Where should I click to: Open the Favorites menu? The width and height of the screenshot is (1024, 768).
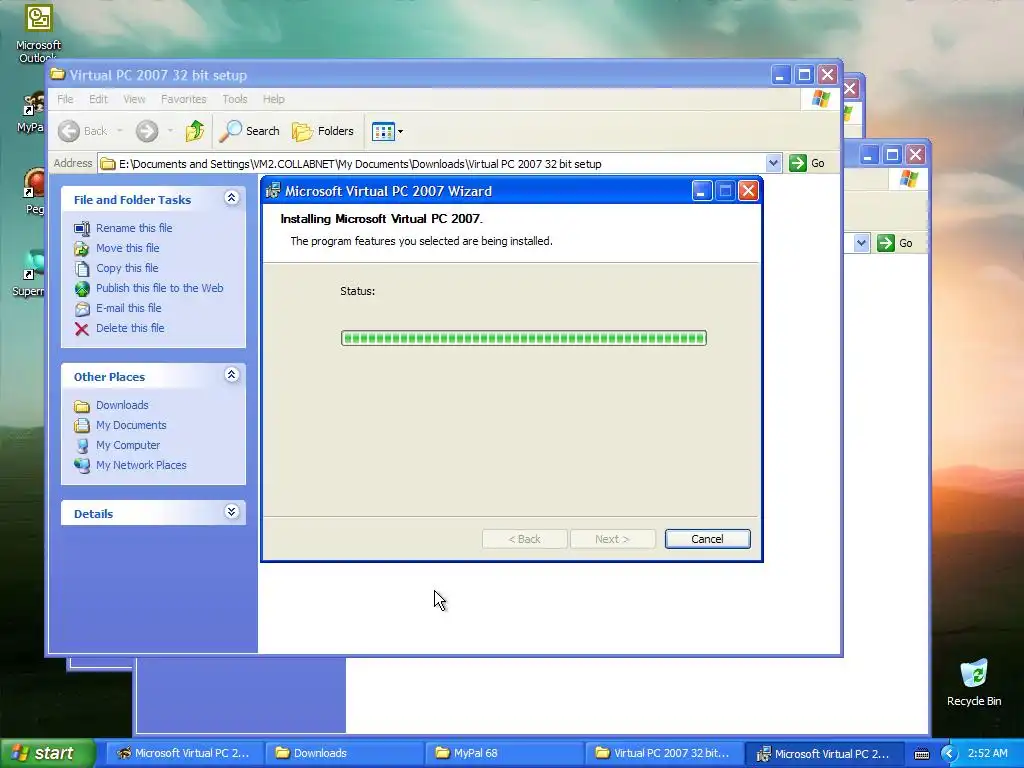pyautogui.click(x=184, y=99)
